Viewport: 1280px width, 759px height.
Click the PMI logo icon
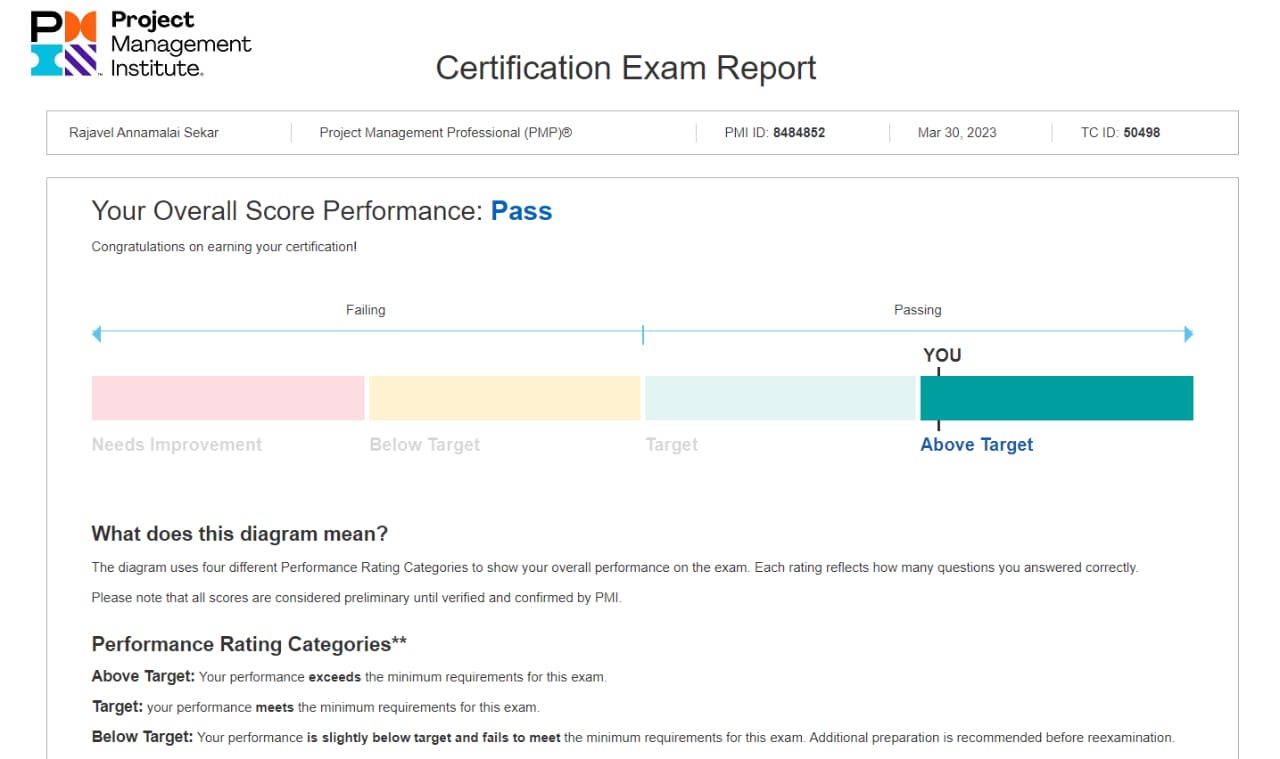coord(64,44)
